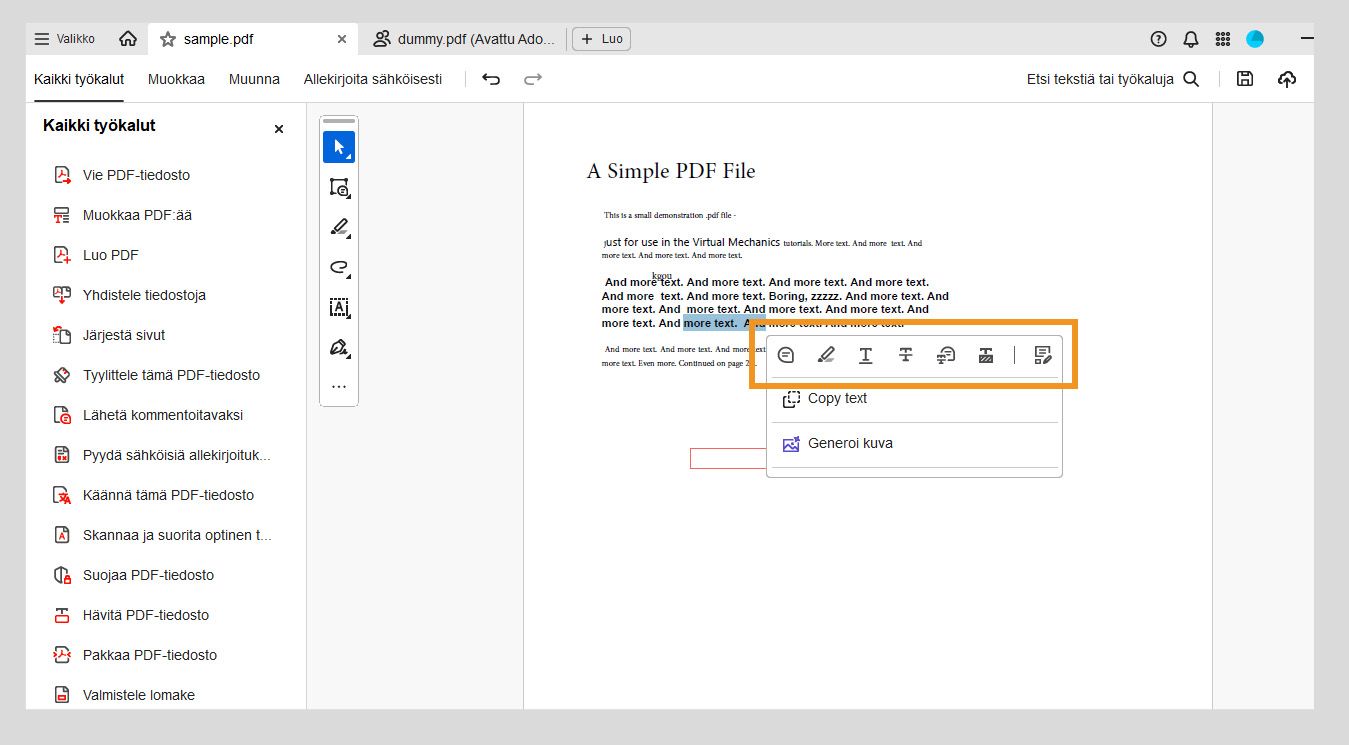
Task: Underline the selected text
Action: pos(866,355)
